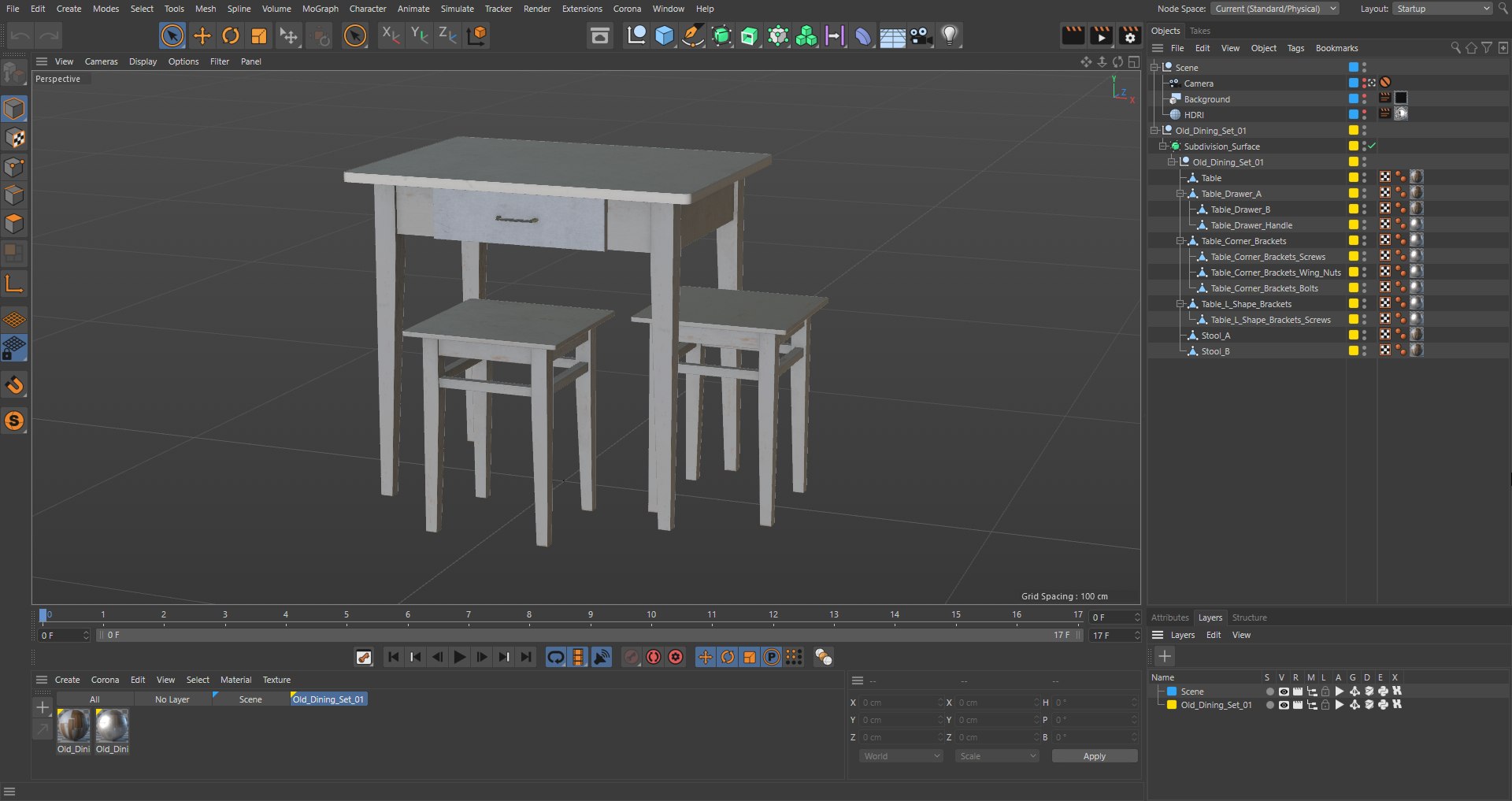This screenshot has height=801, width=1512.
Task: Click the Redo arrow icon
Action: [x=49, y=35]
